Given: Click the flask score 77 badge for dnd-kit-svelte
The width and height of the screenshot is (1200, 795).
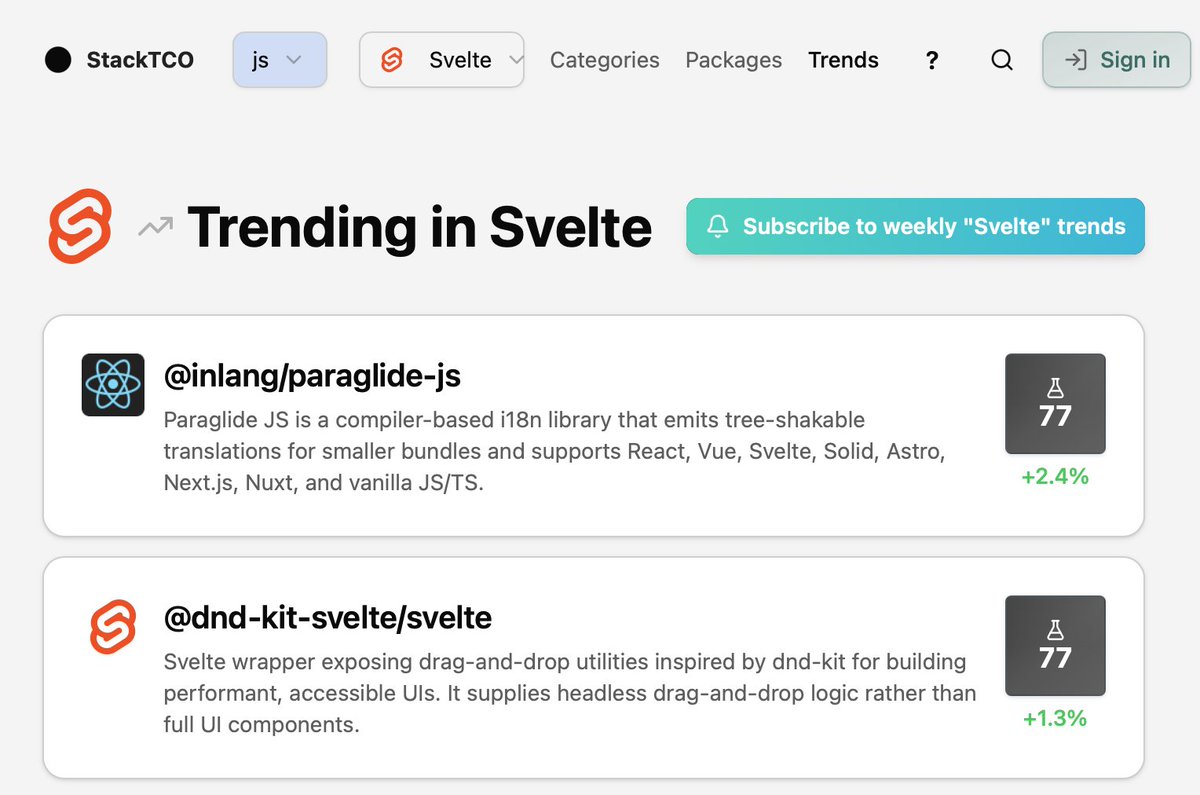Looking at the screenshot, I should [x=1055, y=646].
